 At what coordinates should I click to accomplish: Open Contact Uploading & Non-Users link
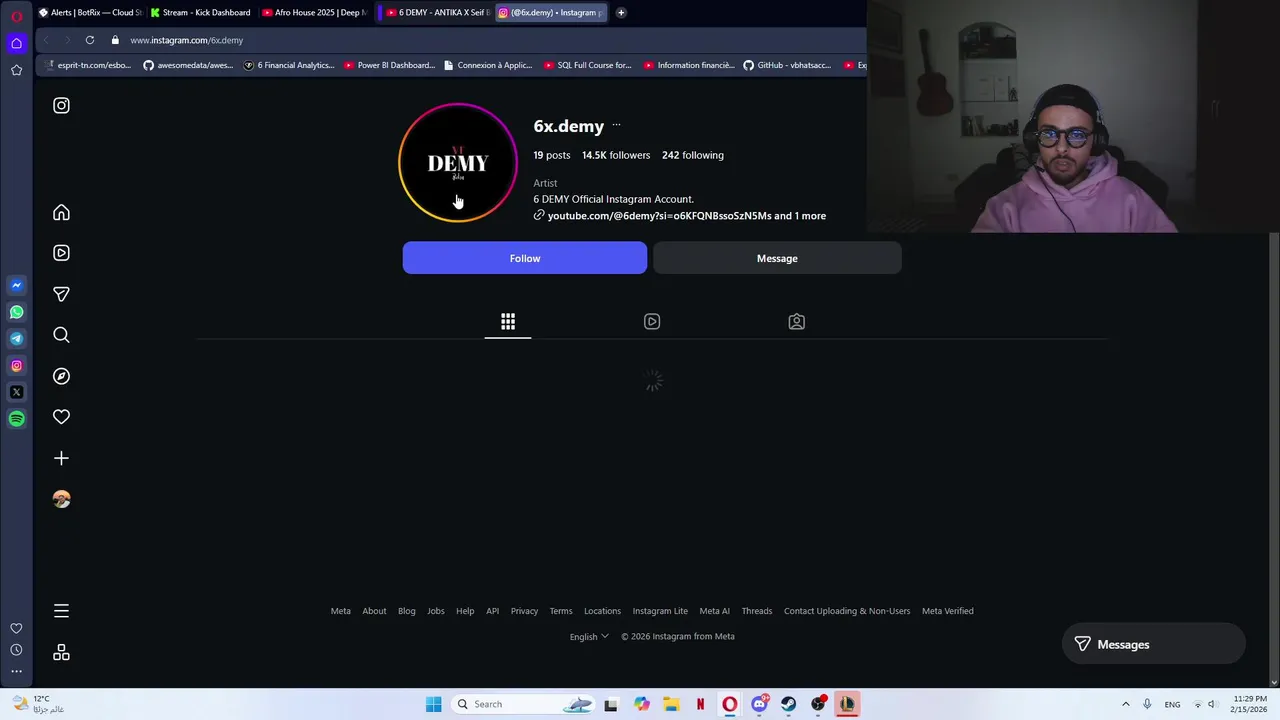[x=847, y=611]
